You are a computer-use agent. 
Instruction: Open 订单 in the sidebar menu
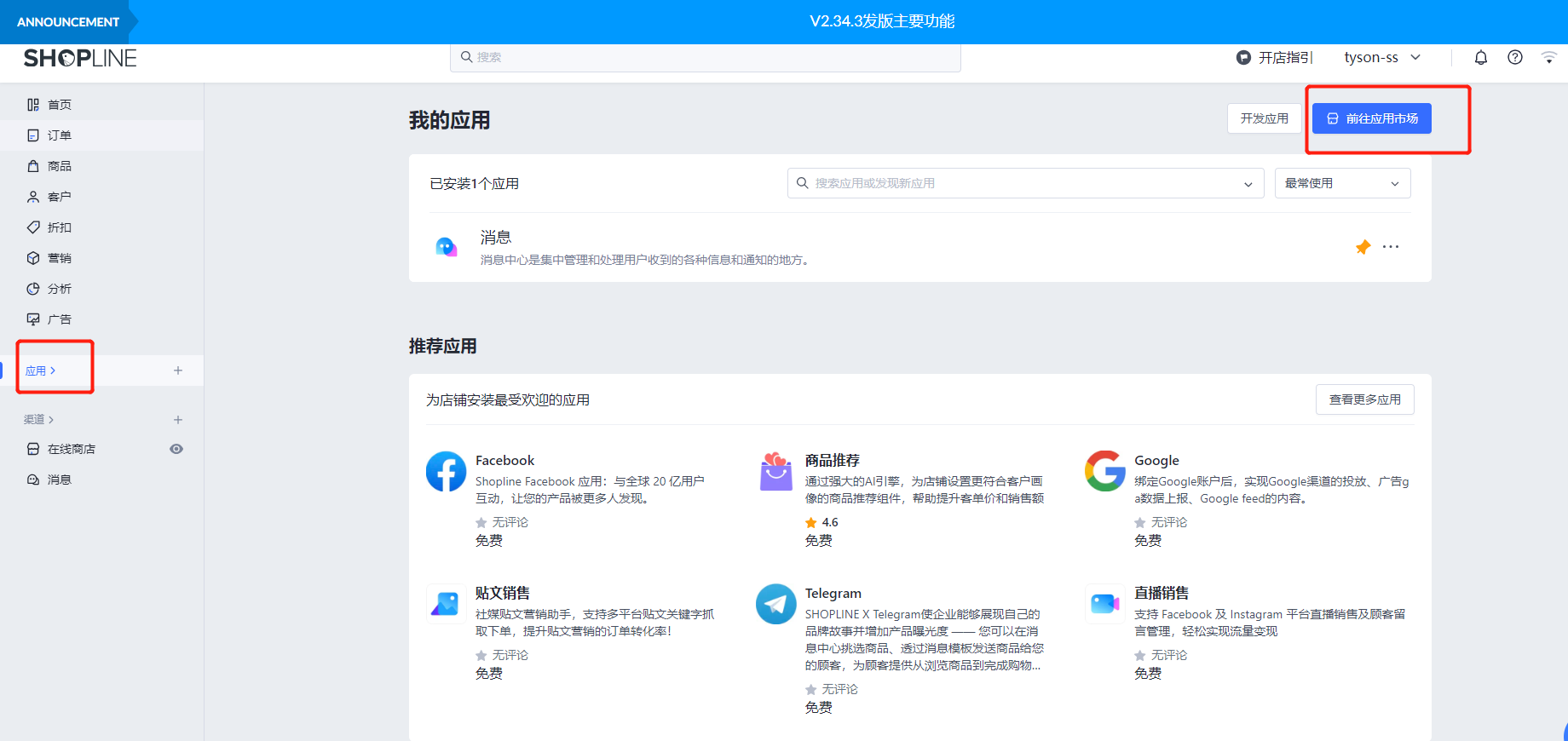click(x=60, y=135)
